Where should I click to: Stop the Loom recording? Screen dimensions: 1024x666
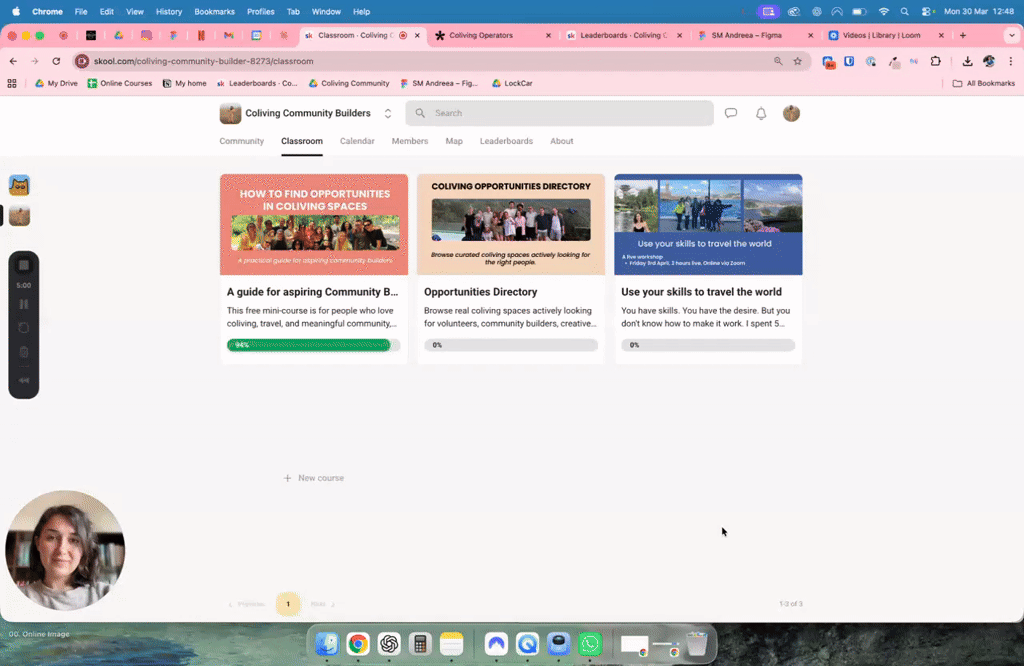[24, 263]
